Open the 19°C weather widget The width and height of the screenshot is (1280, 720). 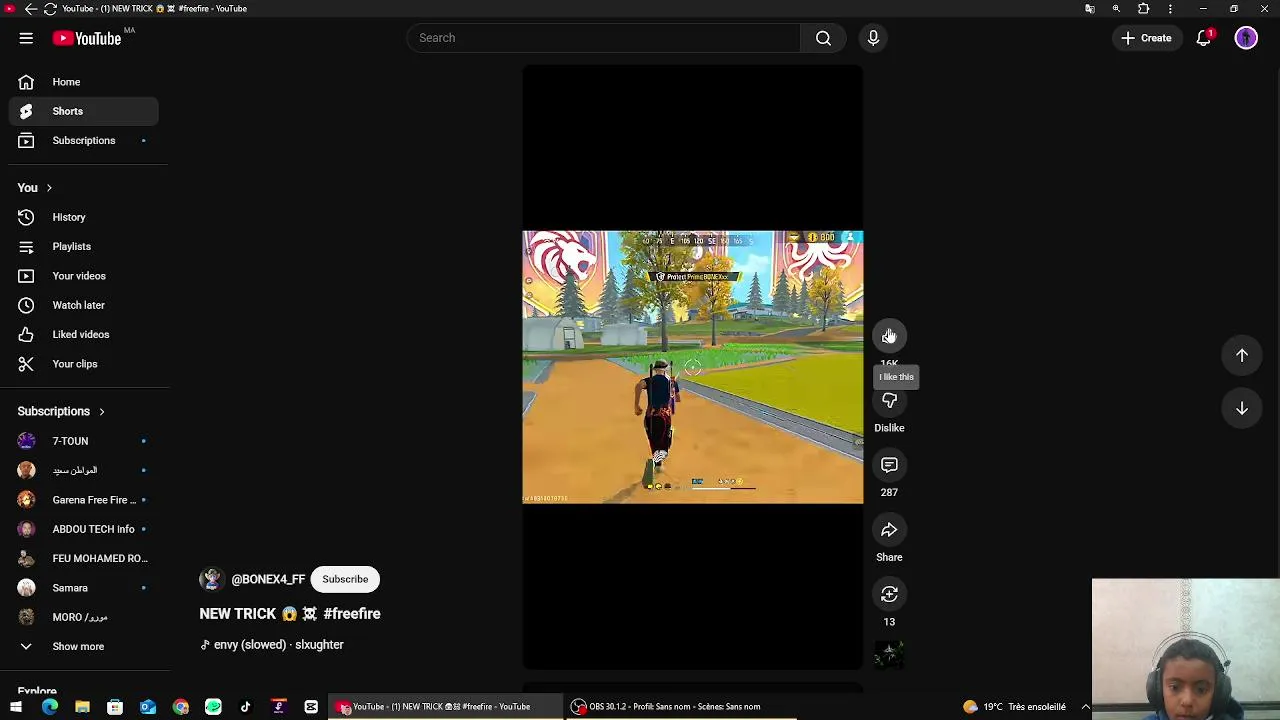pyautogui.click(x=1014, y=707)
